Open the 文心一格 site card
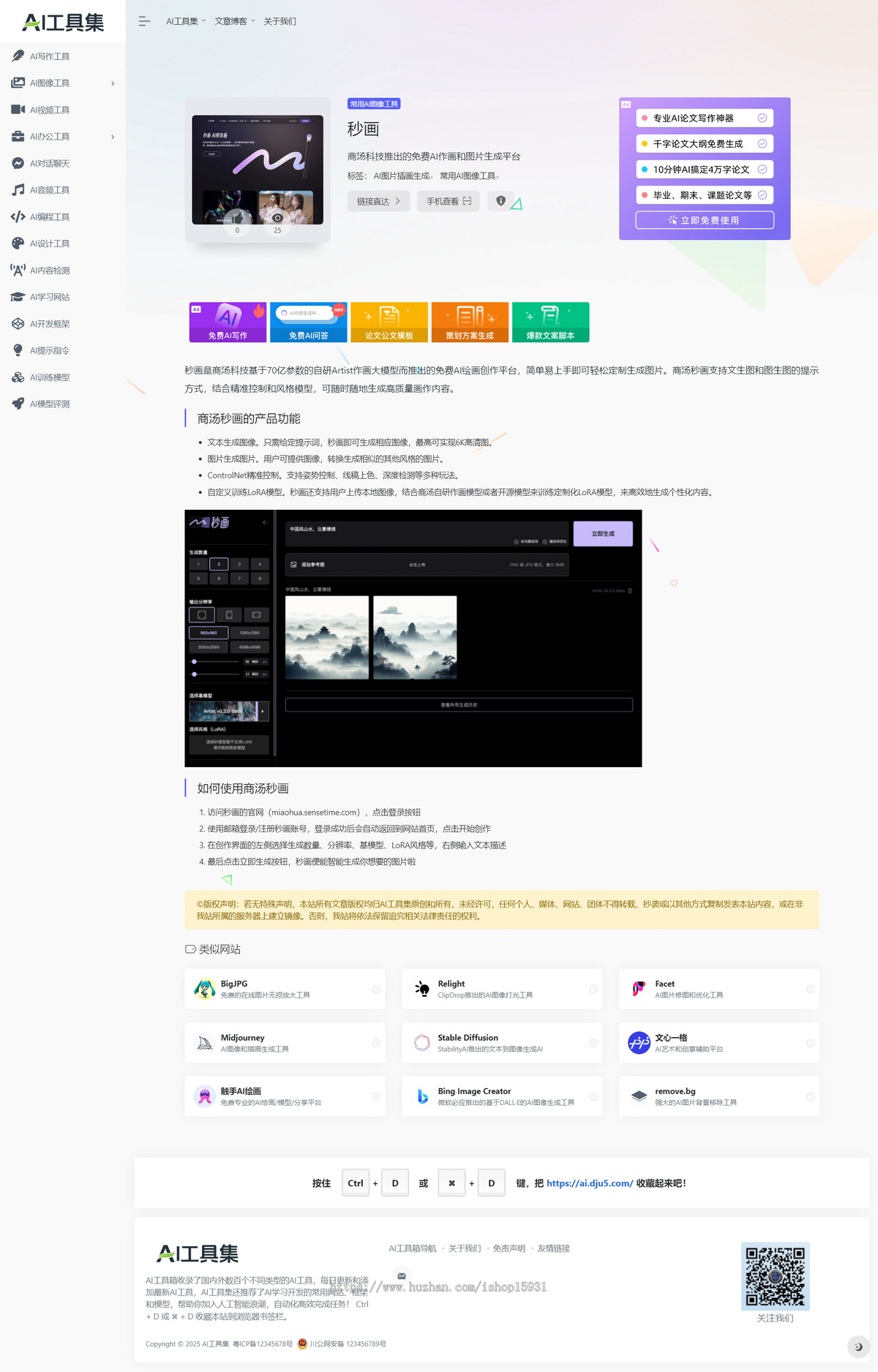Viewport: 878px width, 1372px height. point(719,1043)
